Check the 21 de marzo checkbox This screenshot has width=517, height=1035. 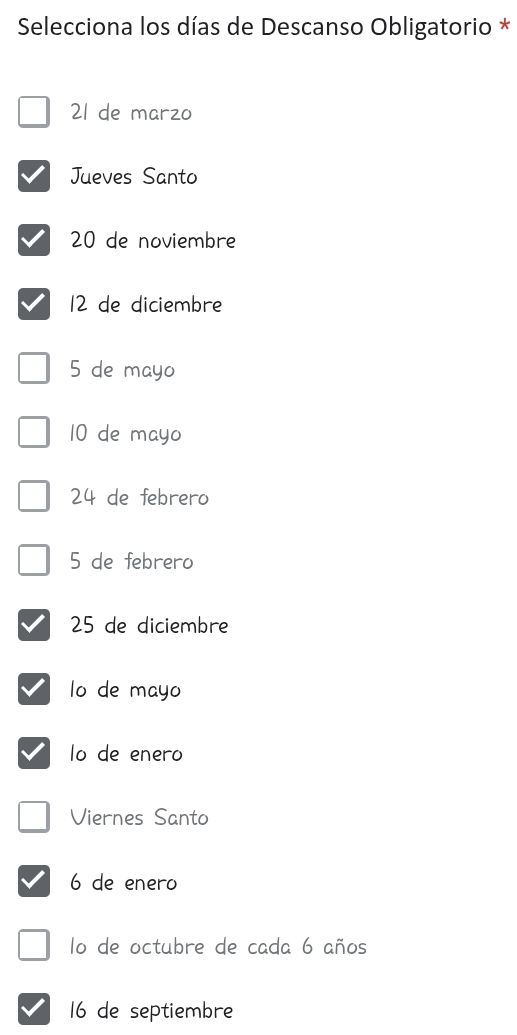point(34,112)
